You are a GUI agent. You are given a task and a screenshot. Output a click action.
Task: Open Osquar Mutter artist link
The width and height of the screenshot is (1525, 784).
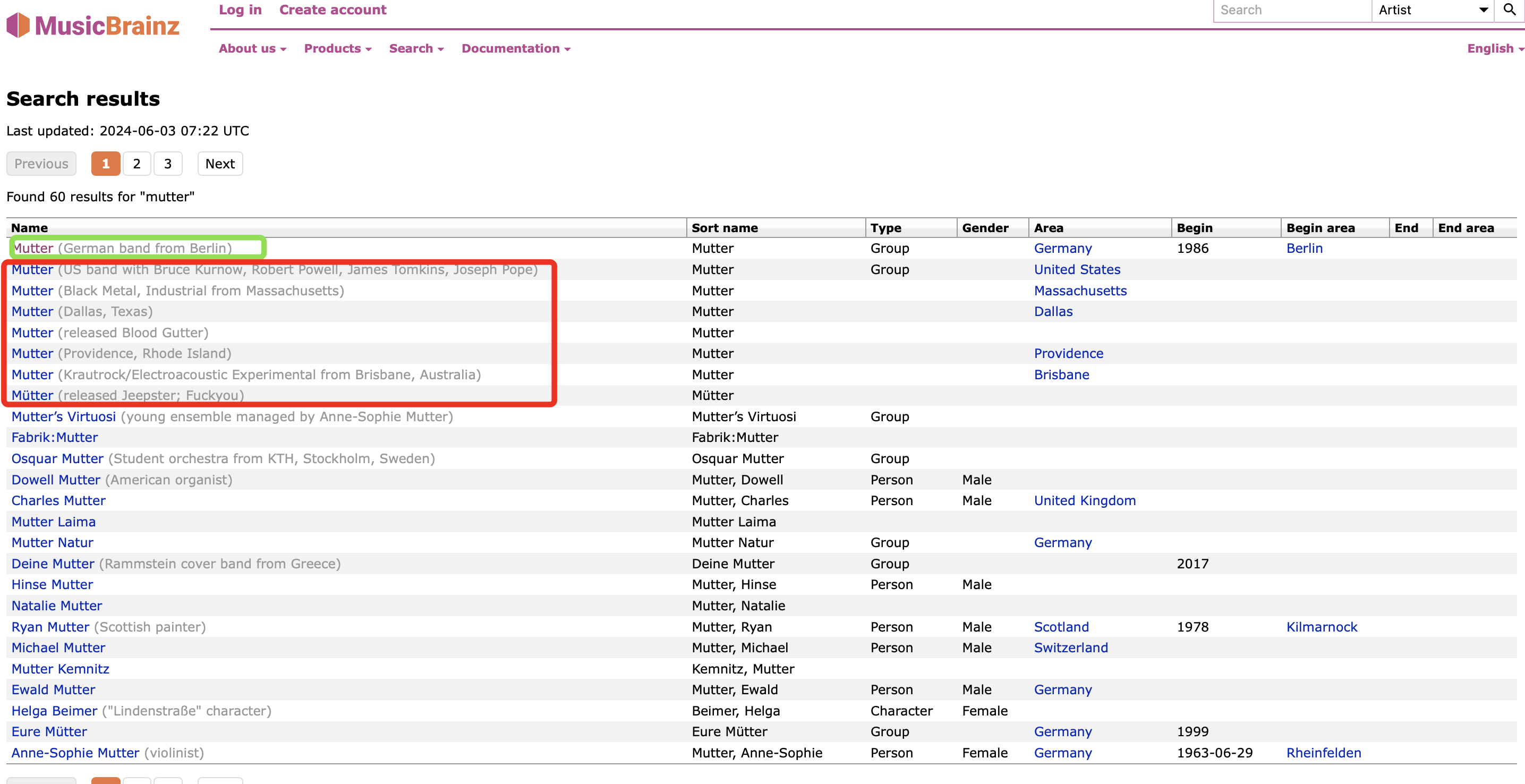57,459
